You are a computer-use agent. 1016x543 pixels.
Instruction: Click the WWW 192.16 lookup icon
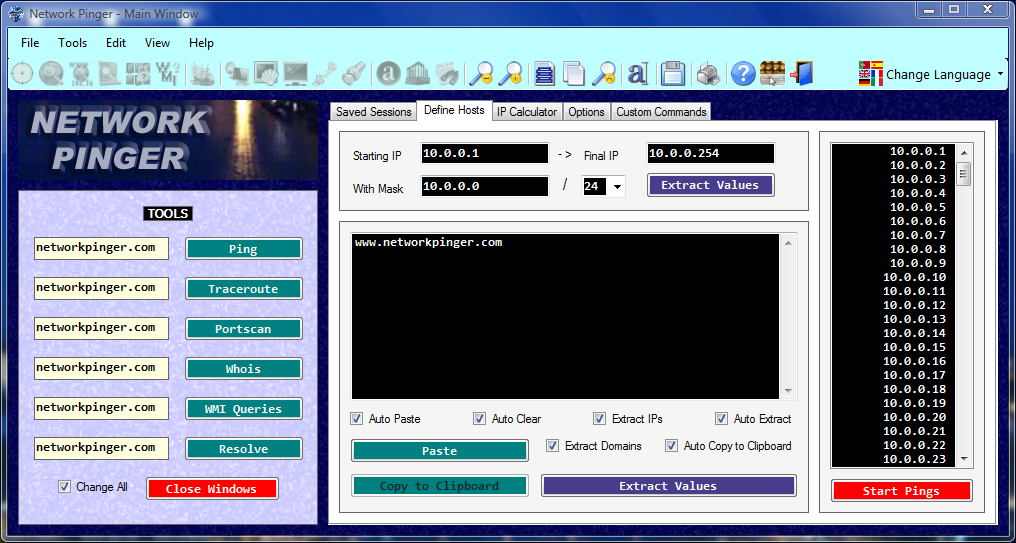click(79, 73)
